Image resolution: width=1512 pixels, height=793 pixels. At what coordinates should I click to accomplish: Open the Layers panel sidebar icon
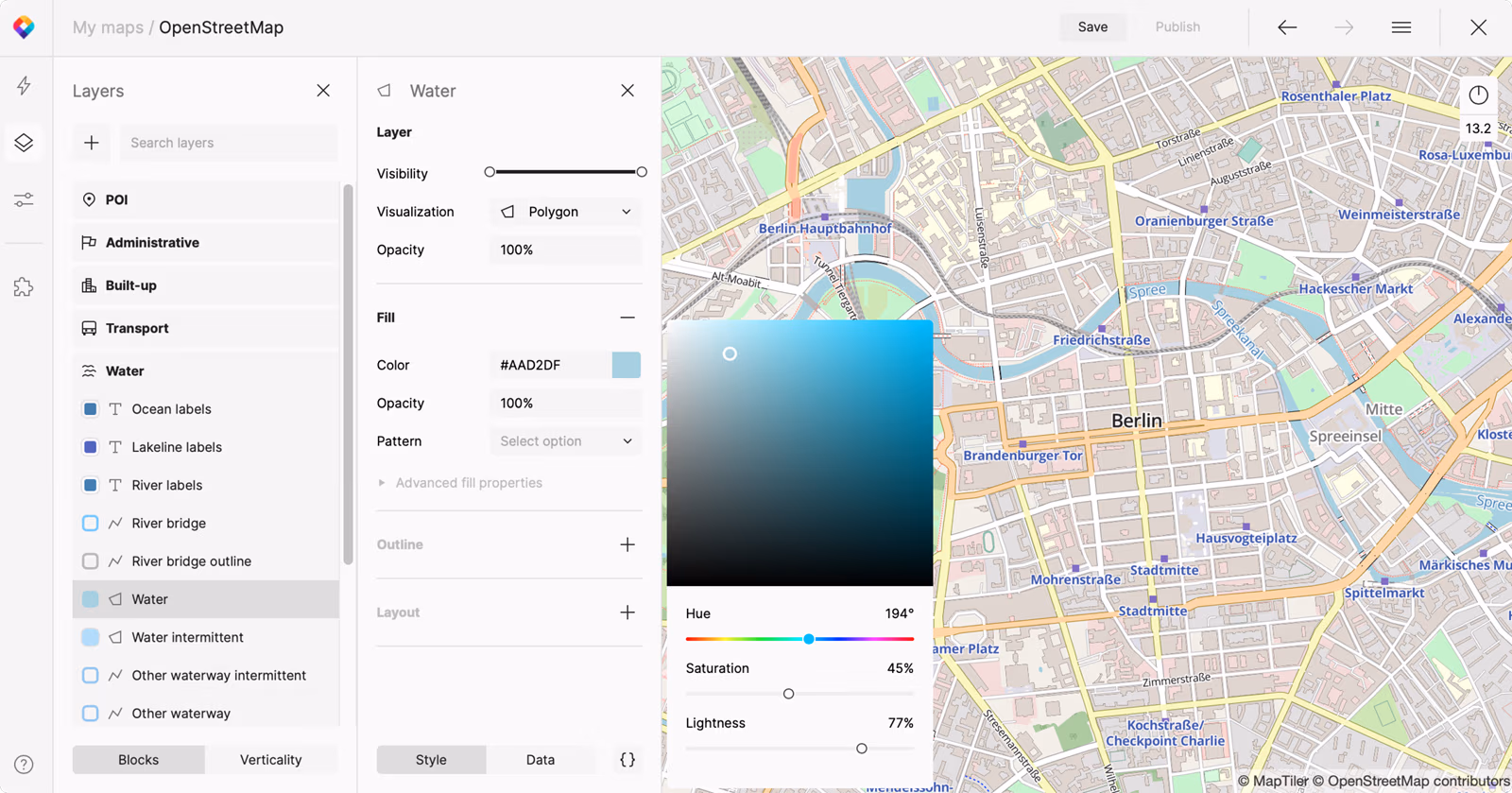(x=24, y=143)
